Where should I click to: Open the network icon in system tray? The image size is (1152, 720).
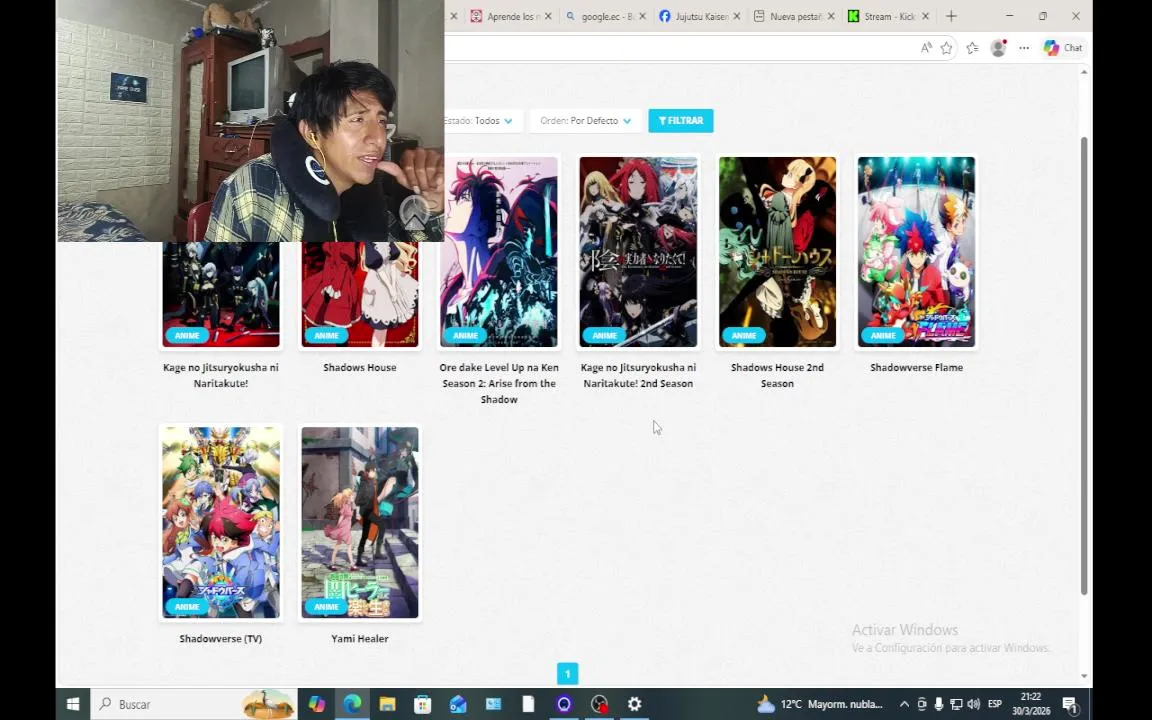[956, 704]
